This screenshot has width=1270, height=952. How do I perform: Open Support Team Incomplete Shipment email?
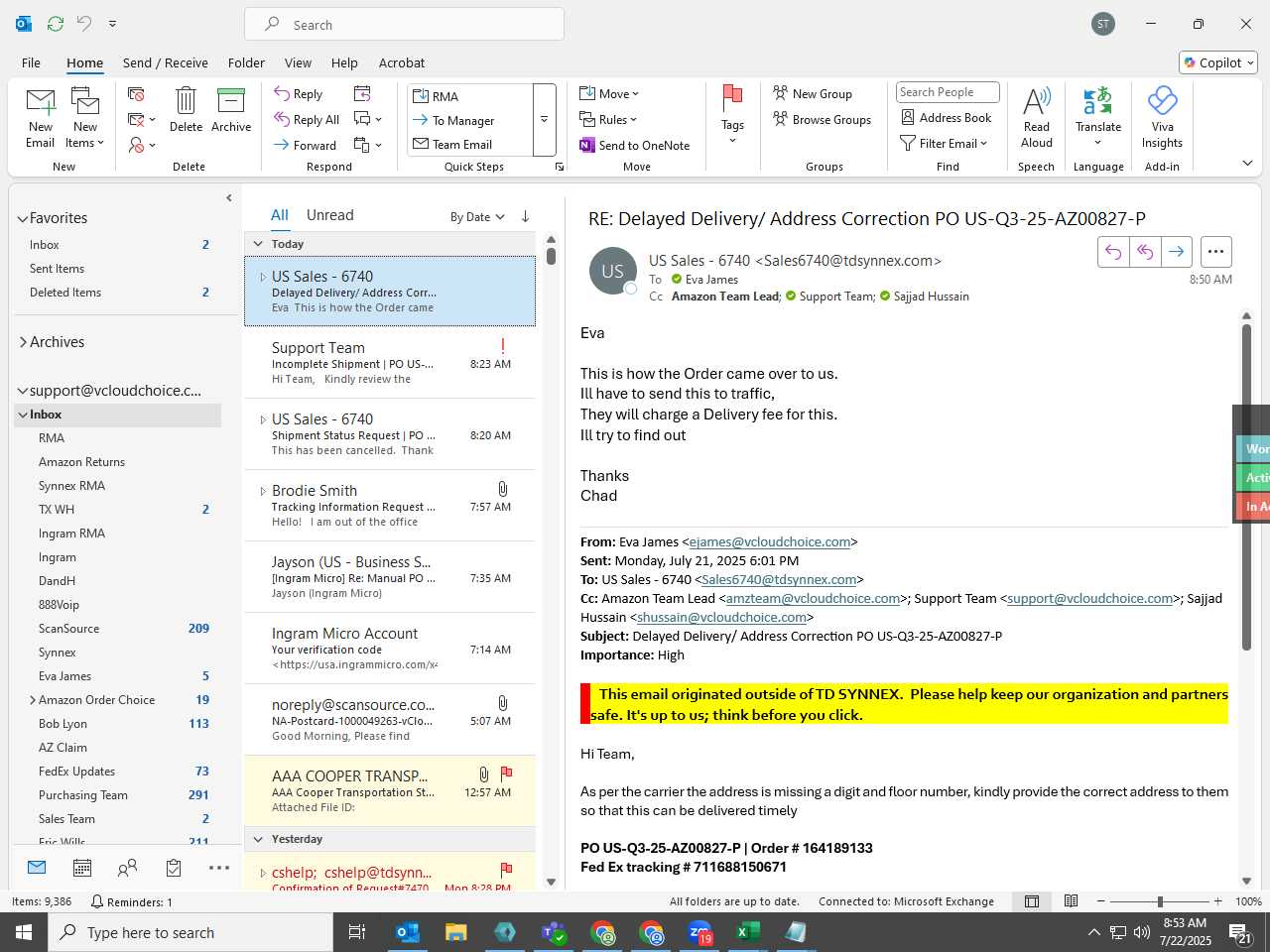tap(390, 363)
